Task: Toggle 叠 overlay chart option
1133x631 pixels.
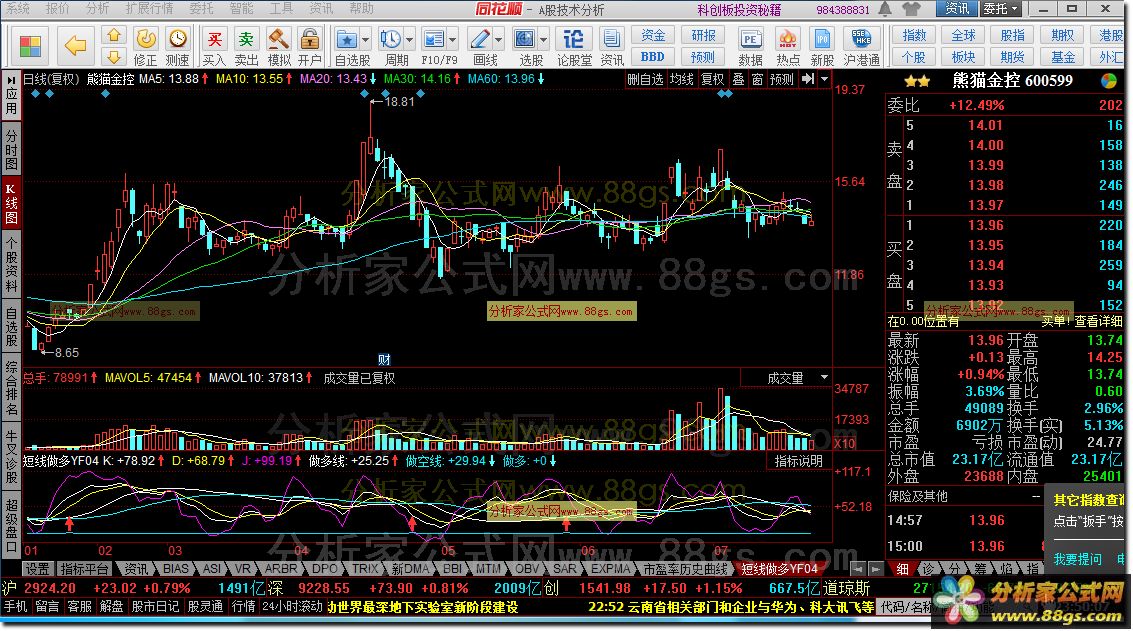Action: click(738, 79)
